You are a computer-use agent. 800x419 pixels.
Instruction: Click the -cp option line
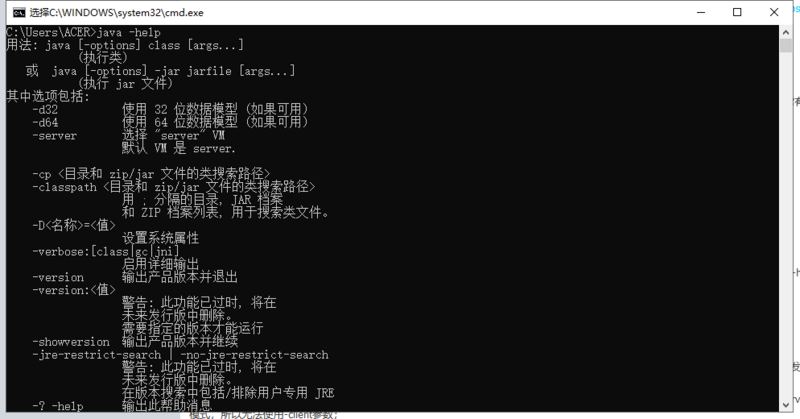click(x=152, y=174)
